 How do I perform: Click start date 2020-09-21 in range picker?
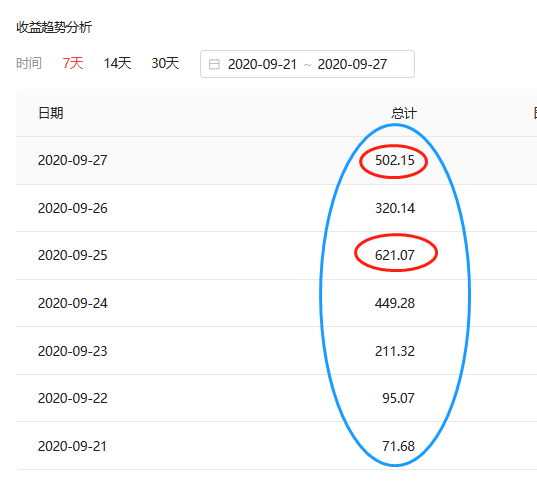tap(262, 64)
